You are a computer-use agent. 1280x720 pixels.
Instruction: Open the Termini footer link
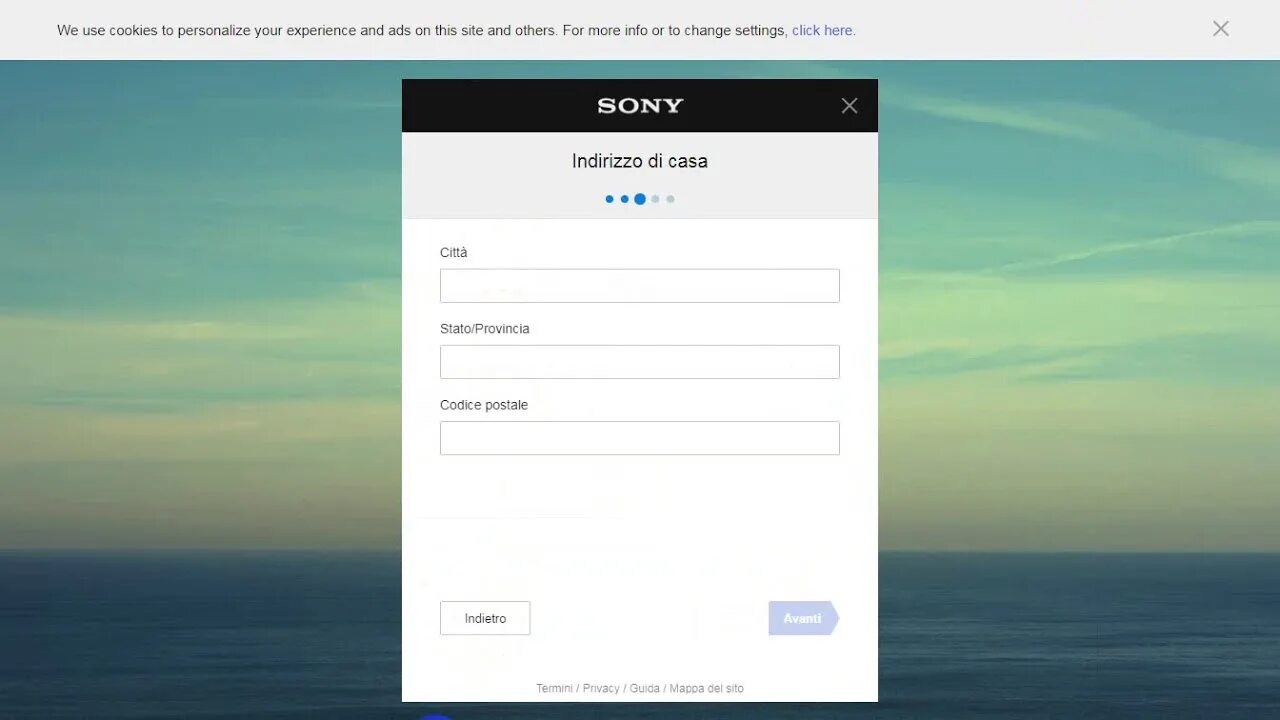pos(555,688)
